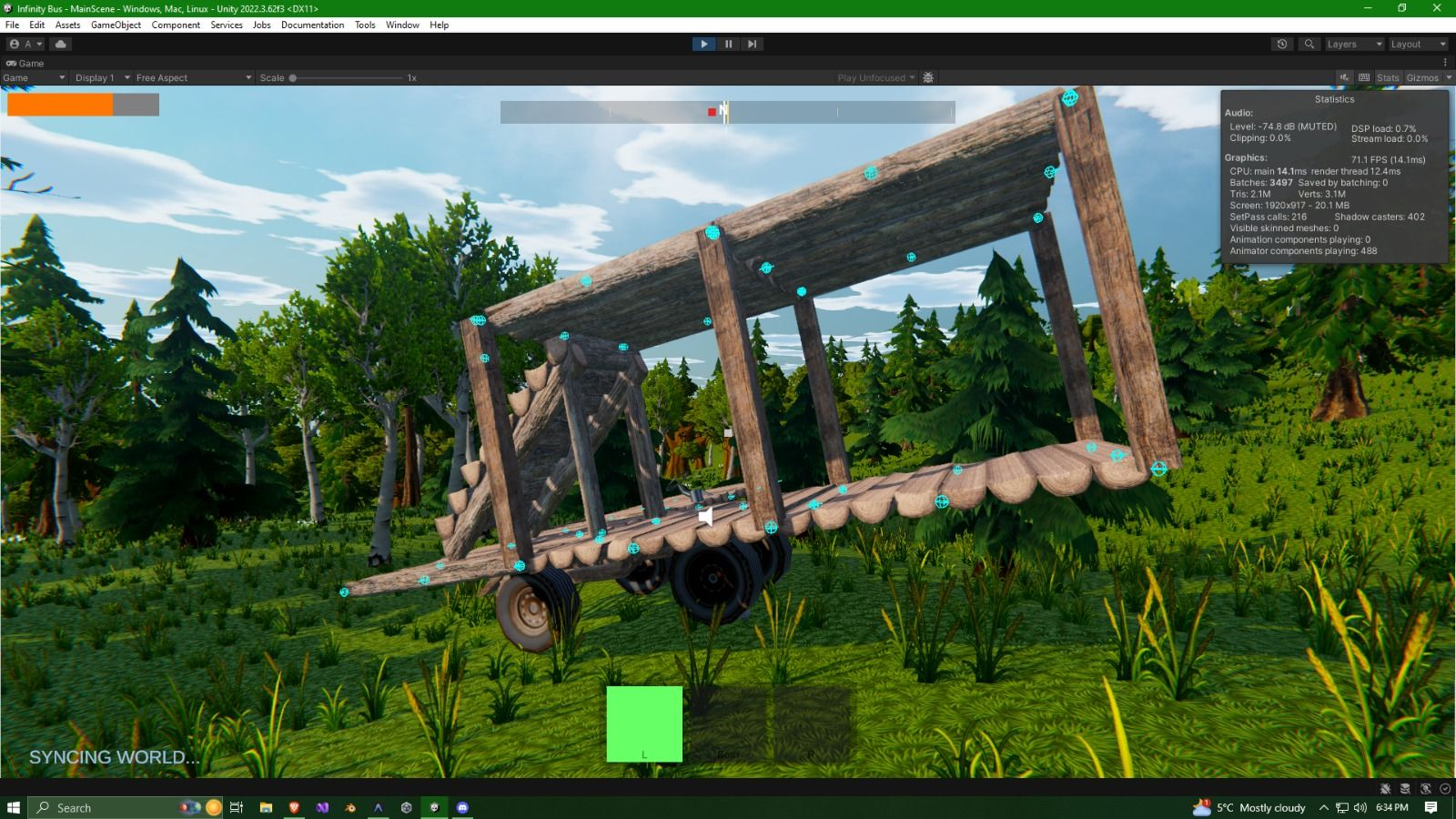1456x819 pixels.
Task: Open the Documentation menu
Action: tap(312, 25)
